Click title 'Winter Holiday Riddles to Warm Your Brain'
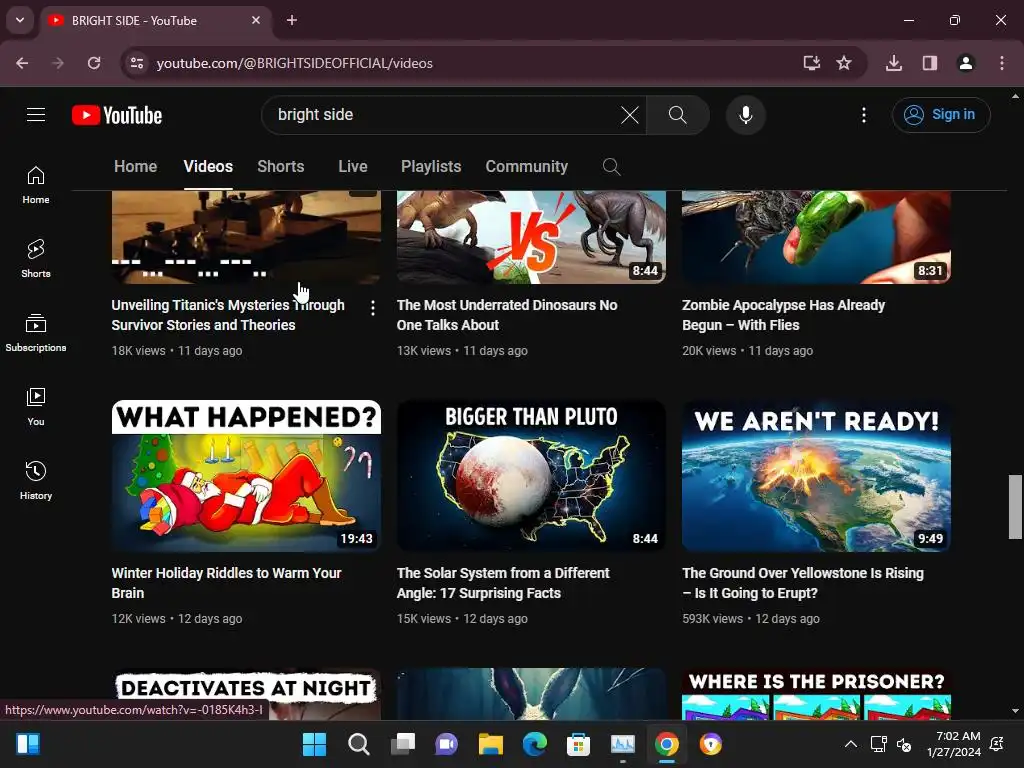Image resolution: width=1024 pixels, height=768 pixels. point(226,583)
